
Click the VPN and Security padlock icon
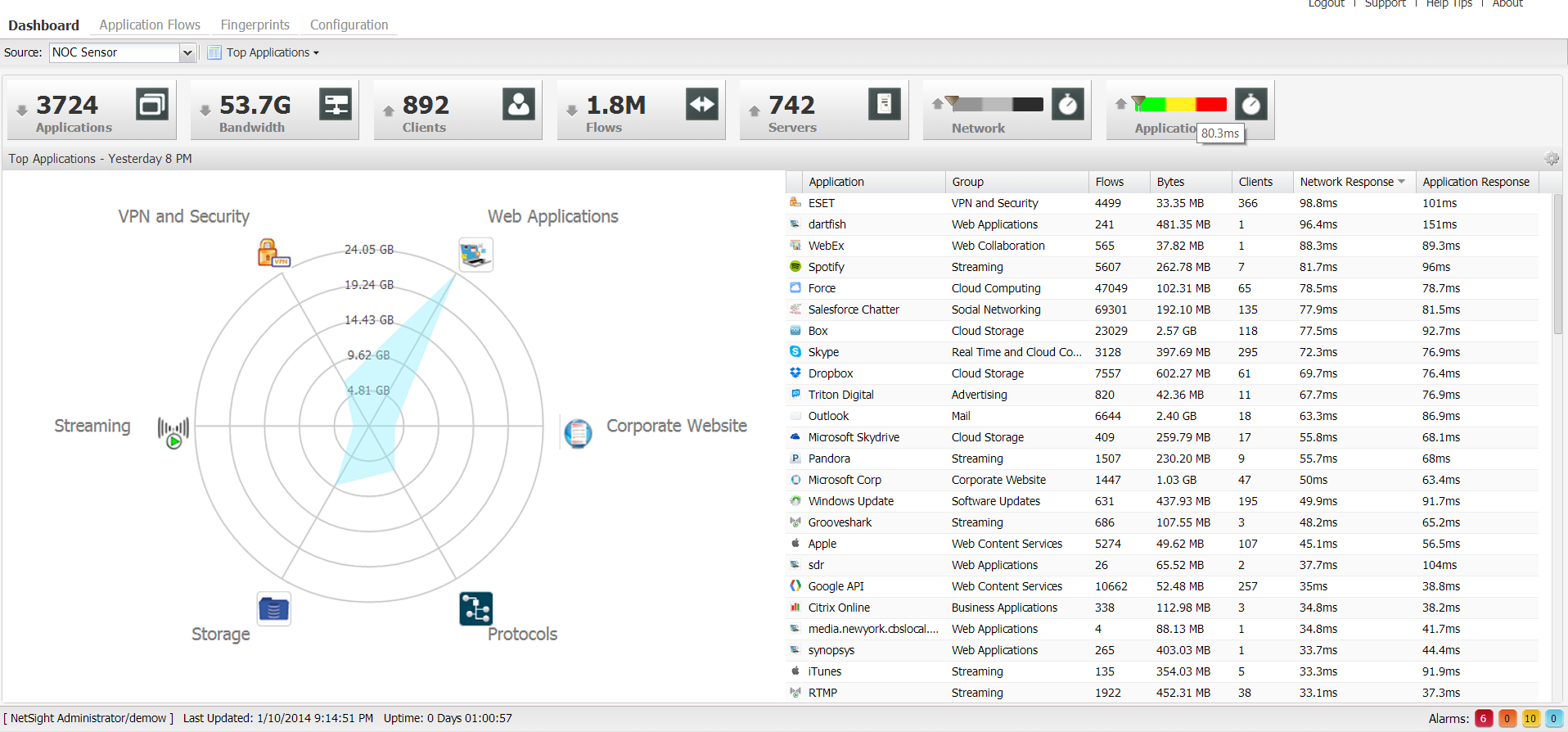tap(273, 253)
